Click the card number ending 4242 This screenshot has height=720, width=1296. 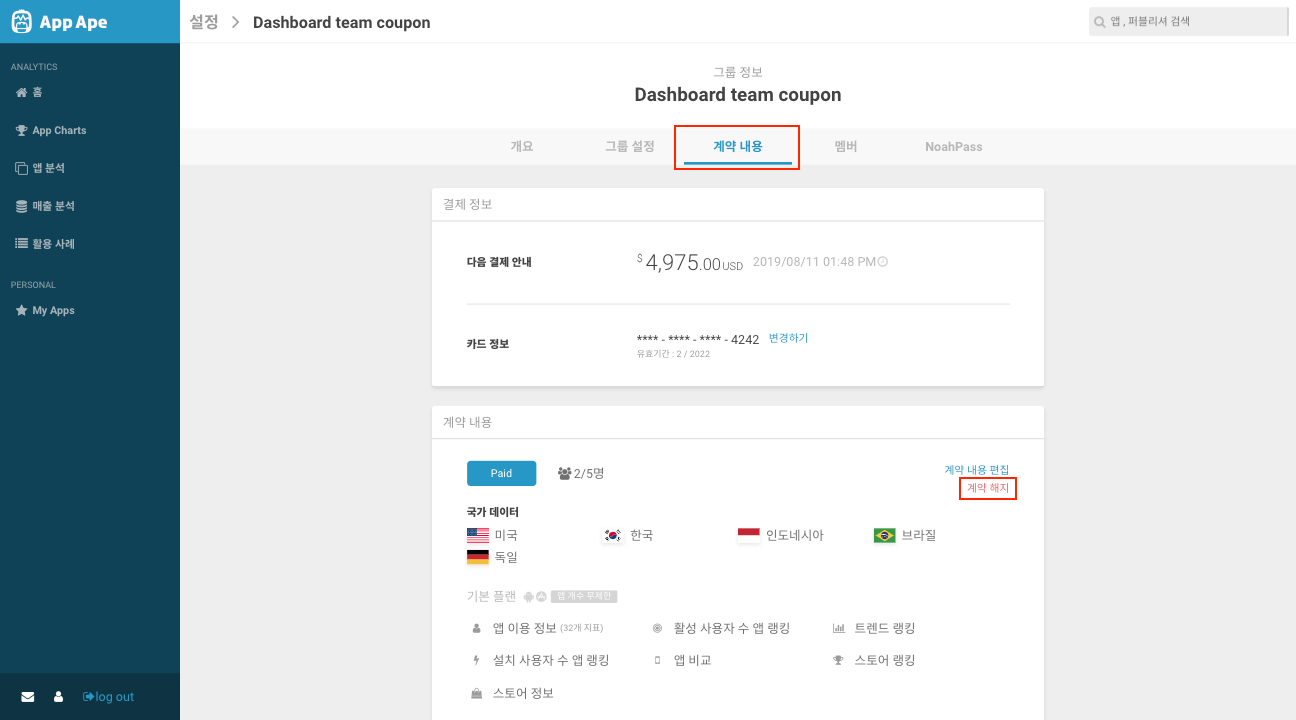pos(698,339)
